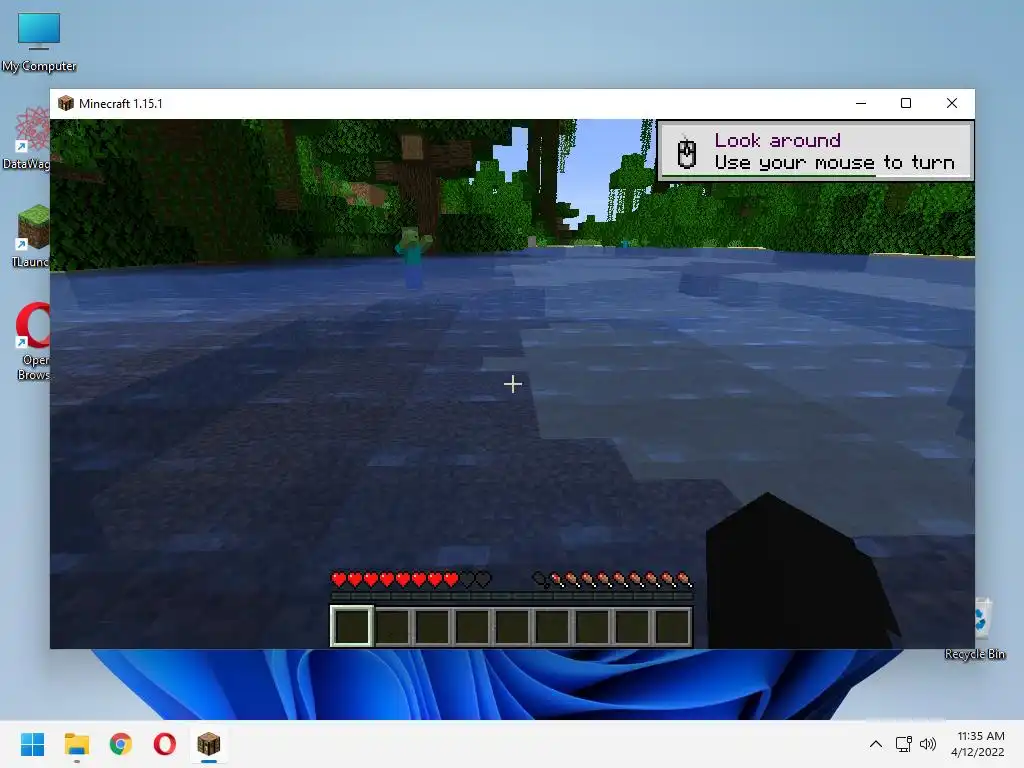Click the mouse icon in tutorial hint
Screen dimensions: 1024x768
[686, 153]
